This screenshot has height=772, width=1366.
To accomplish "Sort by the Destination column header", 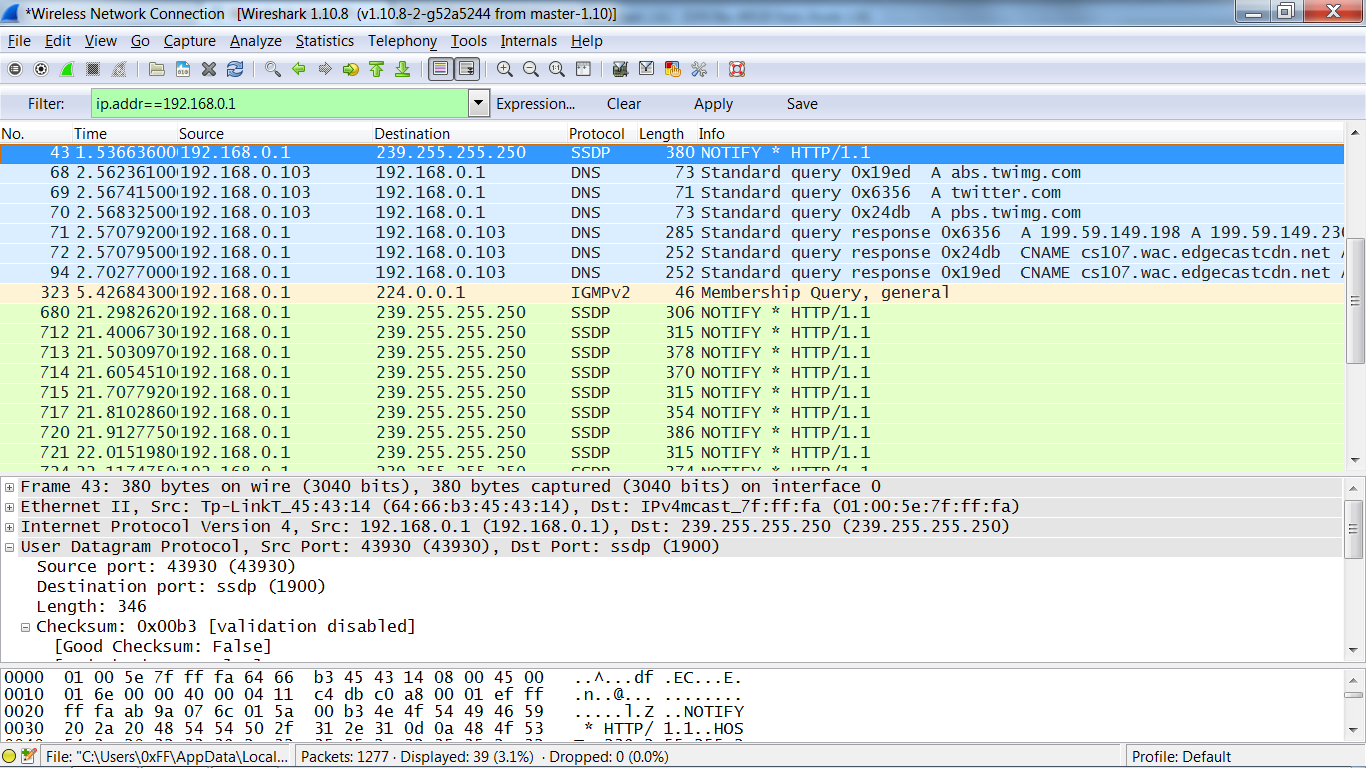I will pyautogui.click(x=412, y=134).
